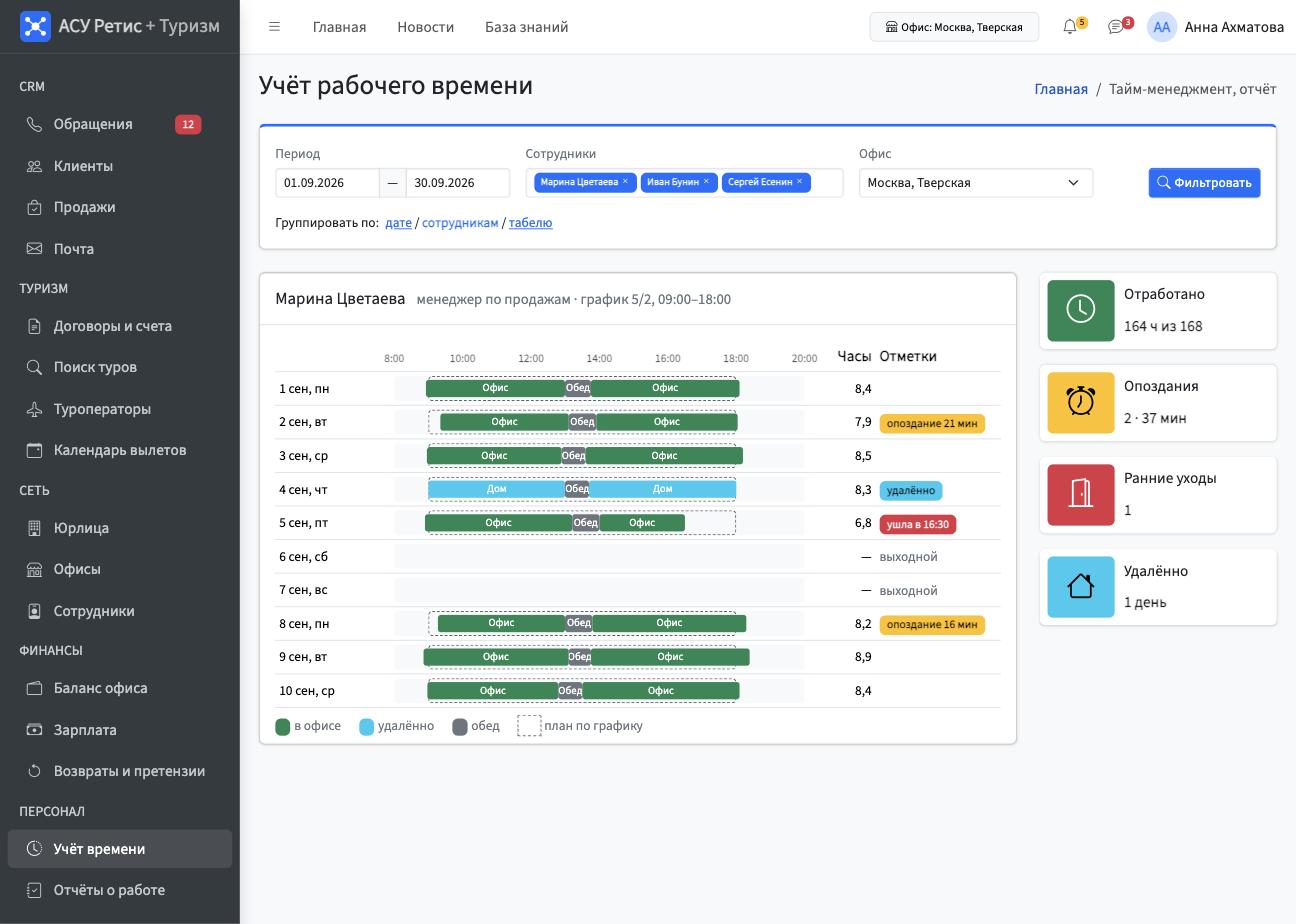Open the База знаний top navigation item
This screenshot has height=924, width=1296.
[x=526, y=27]
